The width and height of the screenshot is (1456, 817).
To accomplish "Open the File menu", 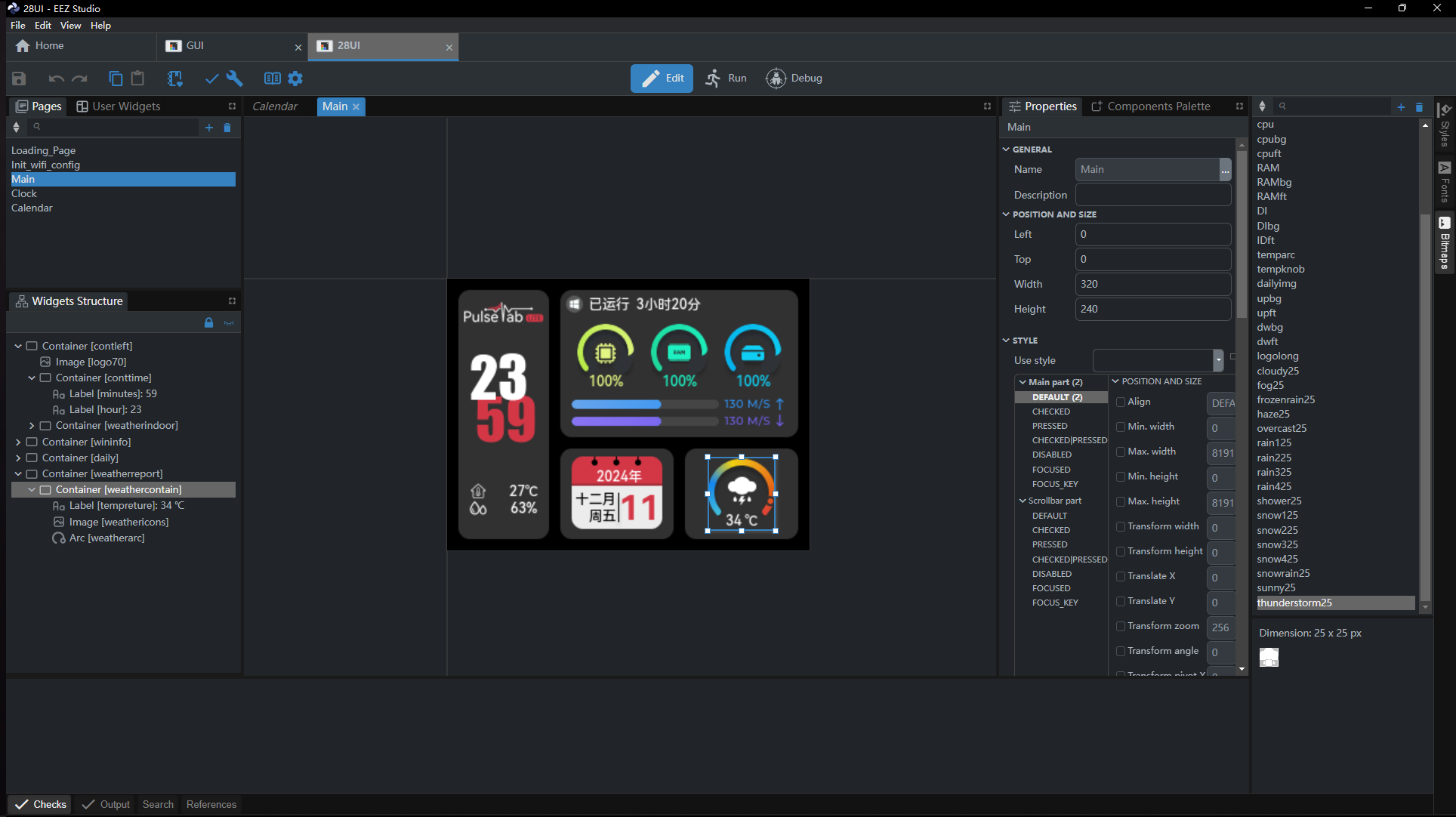I will (18, 25).
